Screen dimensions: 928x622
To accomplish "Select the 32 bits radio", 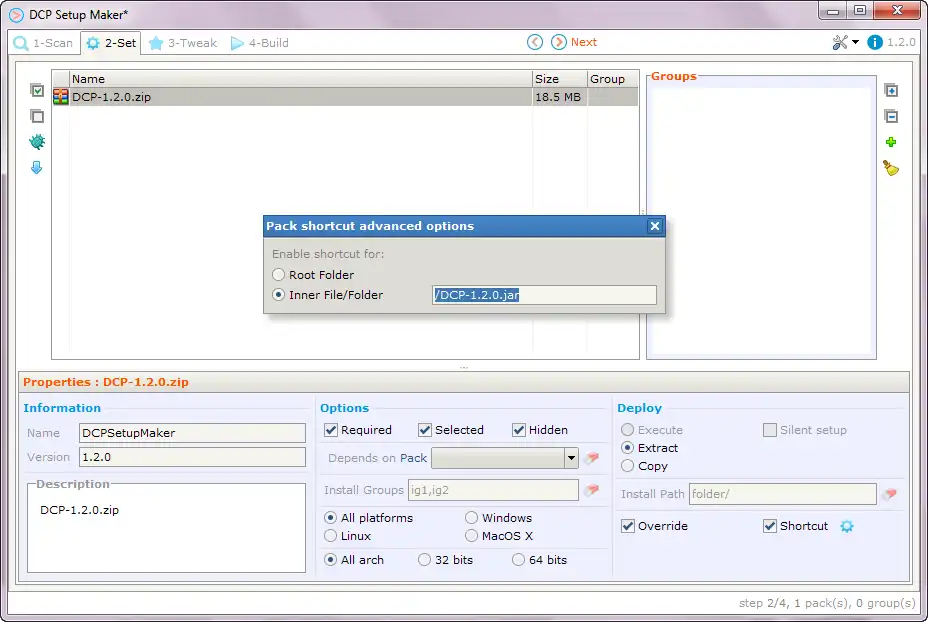I will (424, 560).
